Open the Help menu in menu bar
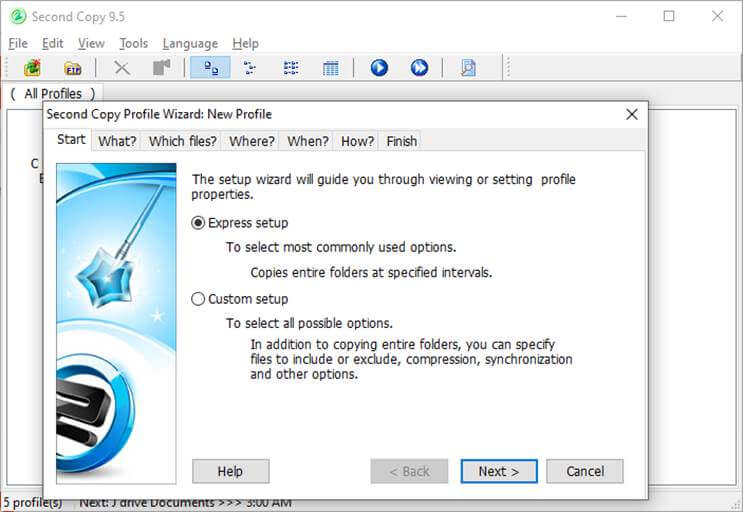This screenshot has height=512, width=743. click(x=245, y=44)
